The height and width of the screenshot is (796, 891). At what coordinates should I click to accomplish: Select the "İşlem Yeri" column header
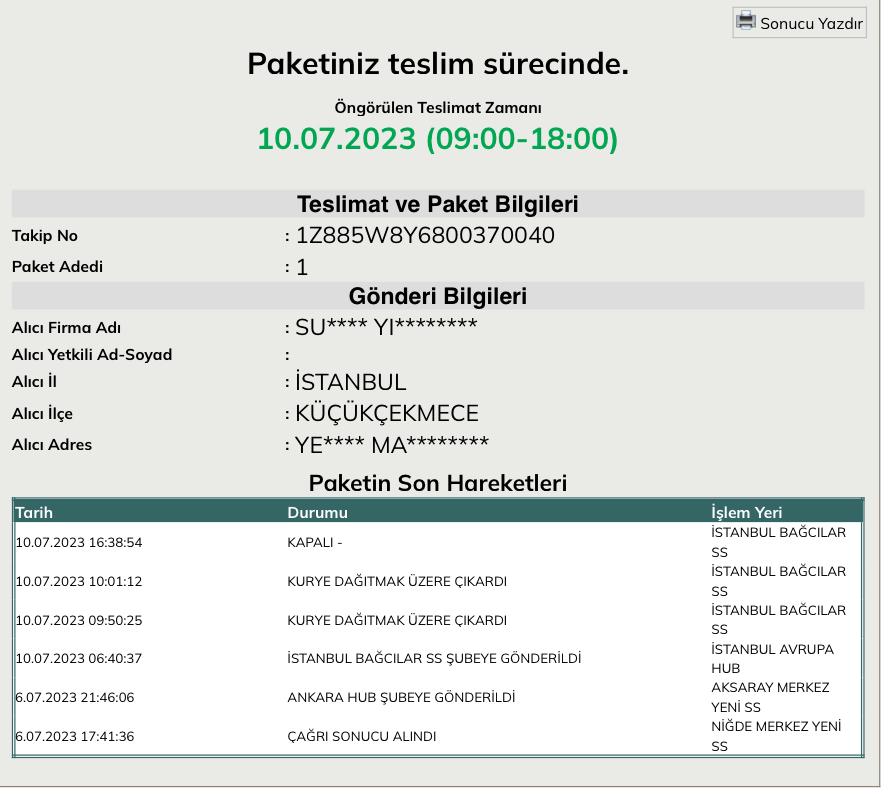tap(746, 512)
